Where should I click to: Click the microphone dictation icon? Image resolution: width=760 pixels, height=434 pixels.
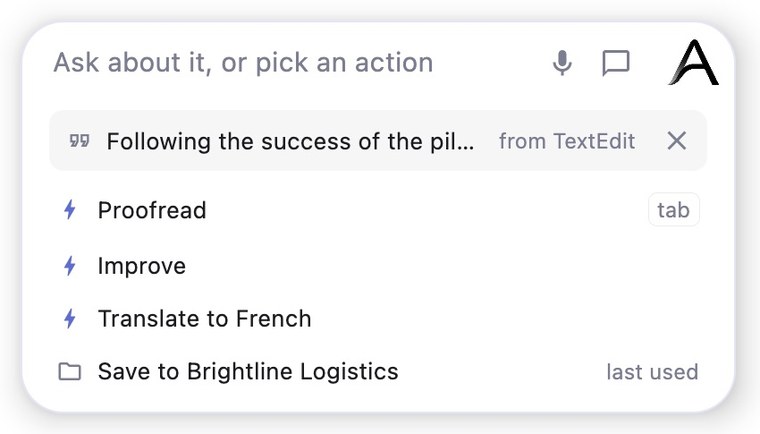pyautogui.click(x=562, y=63)
